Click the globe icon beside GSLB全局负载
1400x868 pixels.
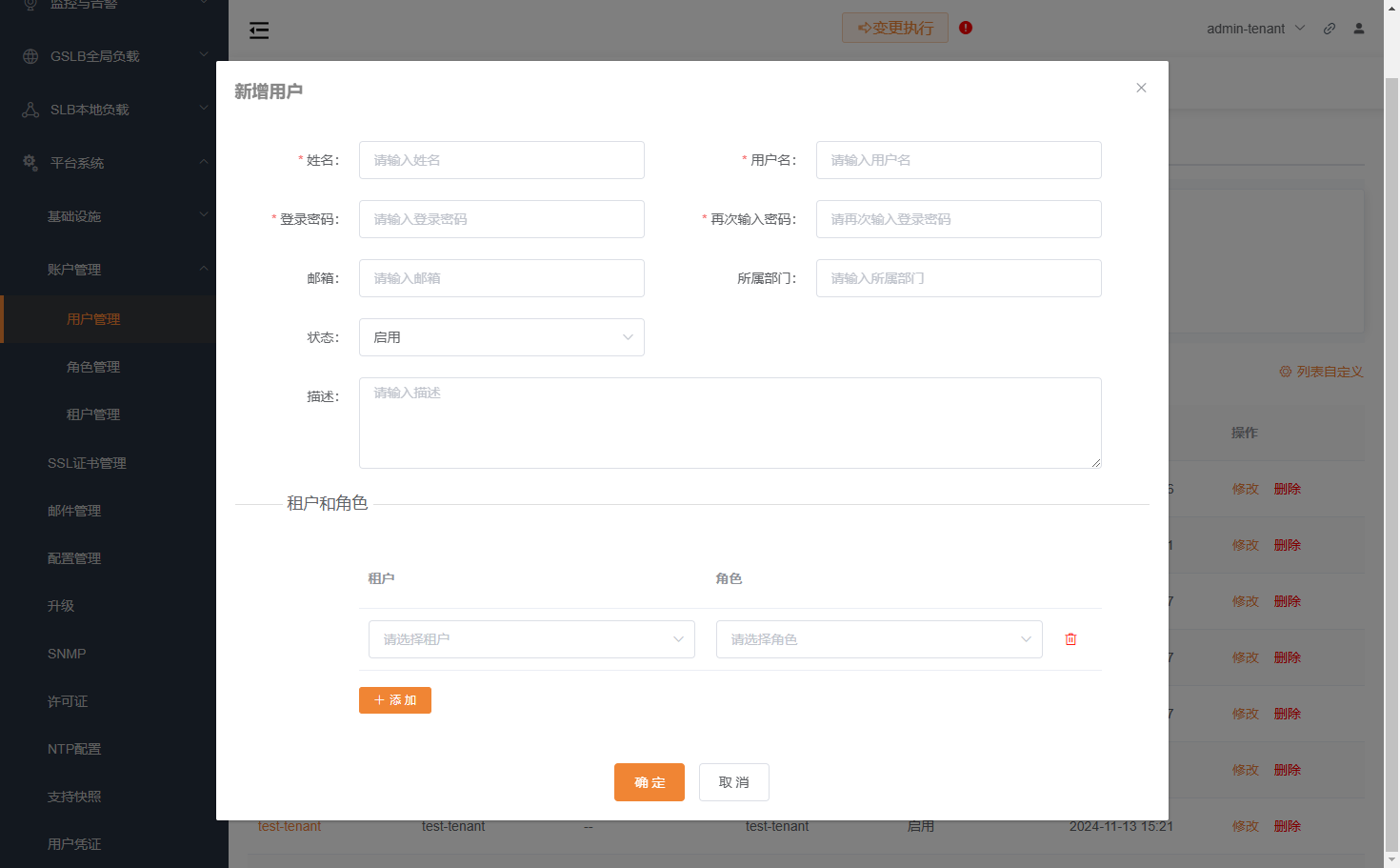28,56
